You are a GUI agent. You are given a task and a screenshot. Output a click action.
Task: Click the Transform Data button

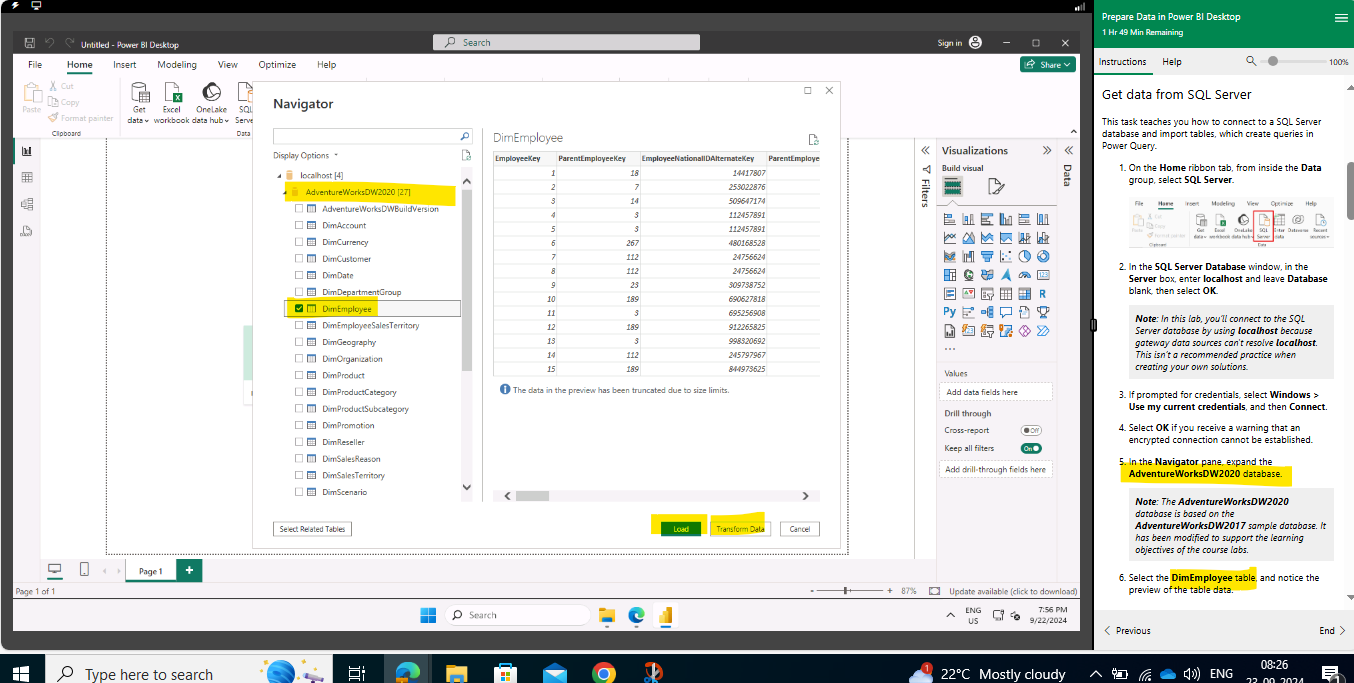point(740,529)
